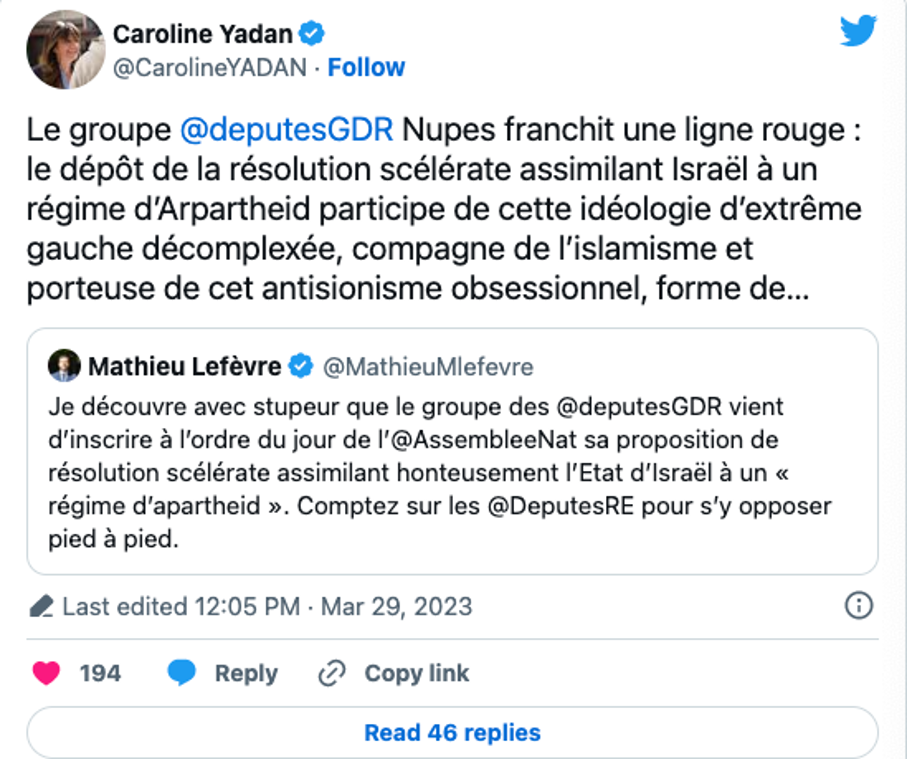Screen dimensions: 908x760
Task: Click the Twitter bird logo
Action: (x=857, y=31)
